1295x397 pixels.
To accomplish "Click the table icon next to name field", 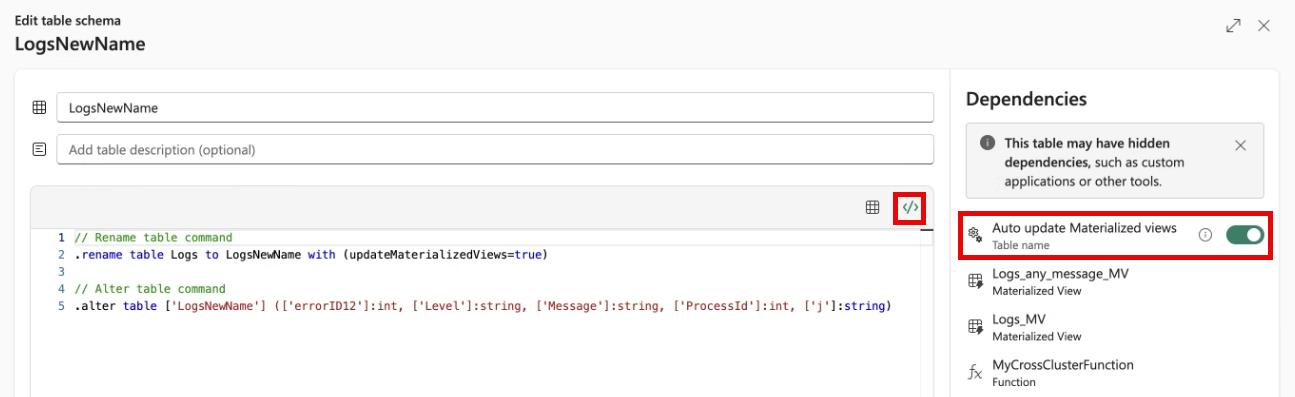I will tap(39, 107).
